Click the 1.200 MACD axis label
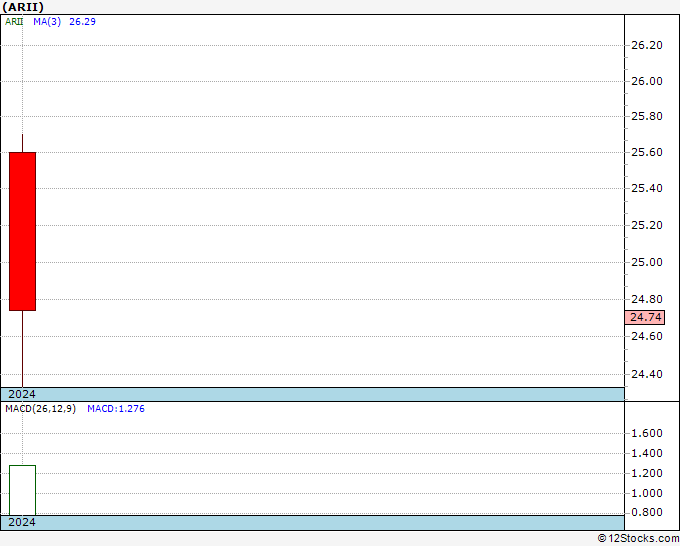This screenshot has width=680, height=546. (647, 473)
